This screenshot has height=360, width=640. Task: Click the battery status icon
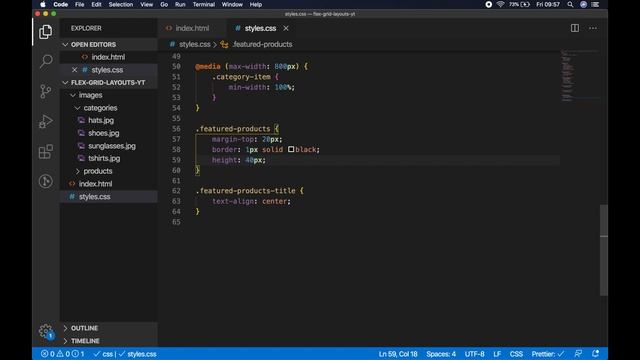click(525, 4)
